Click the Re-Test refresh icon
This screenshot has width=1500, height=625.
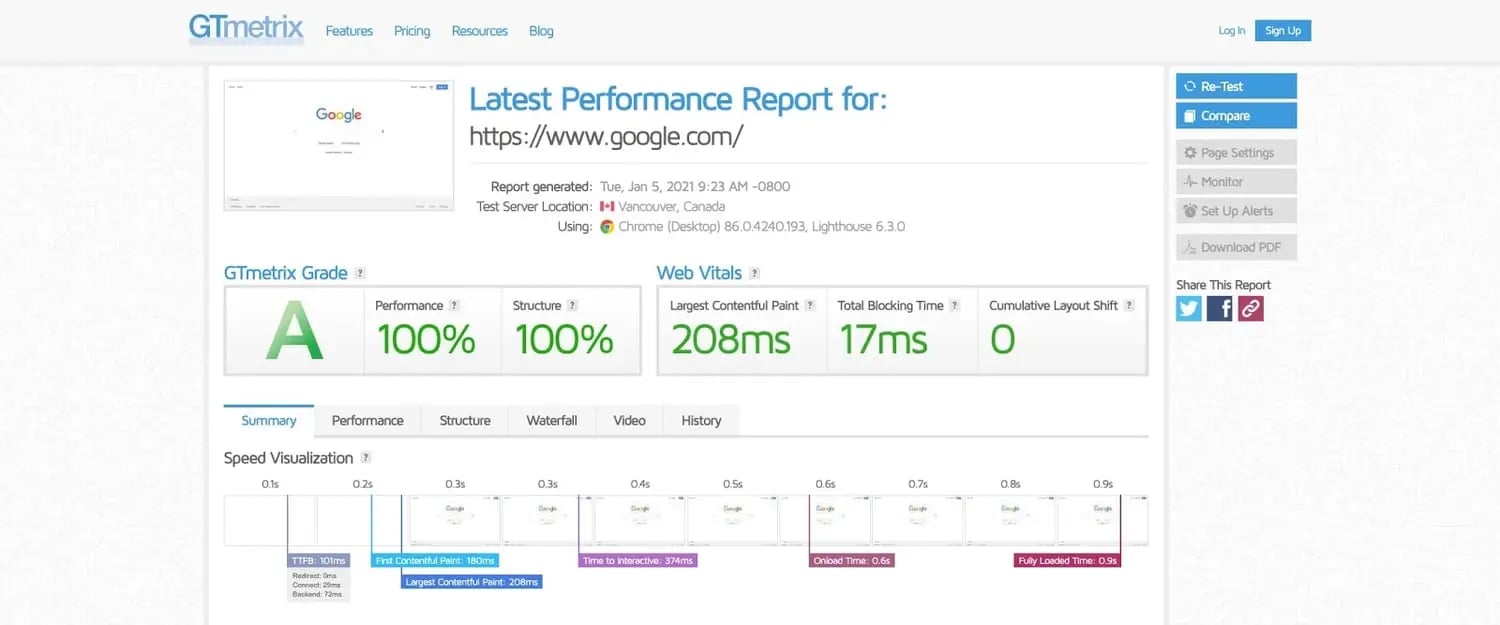pos(1190,86)
